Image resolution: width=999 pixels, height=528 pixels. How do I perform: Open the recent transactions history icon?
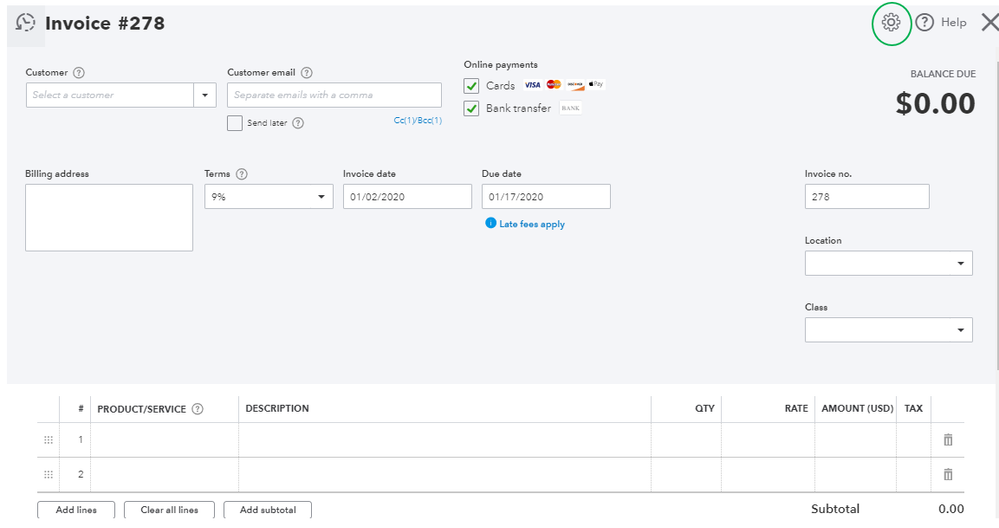click(27, 23)
